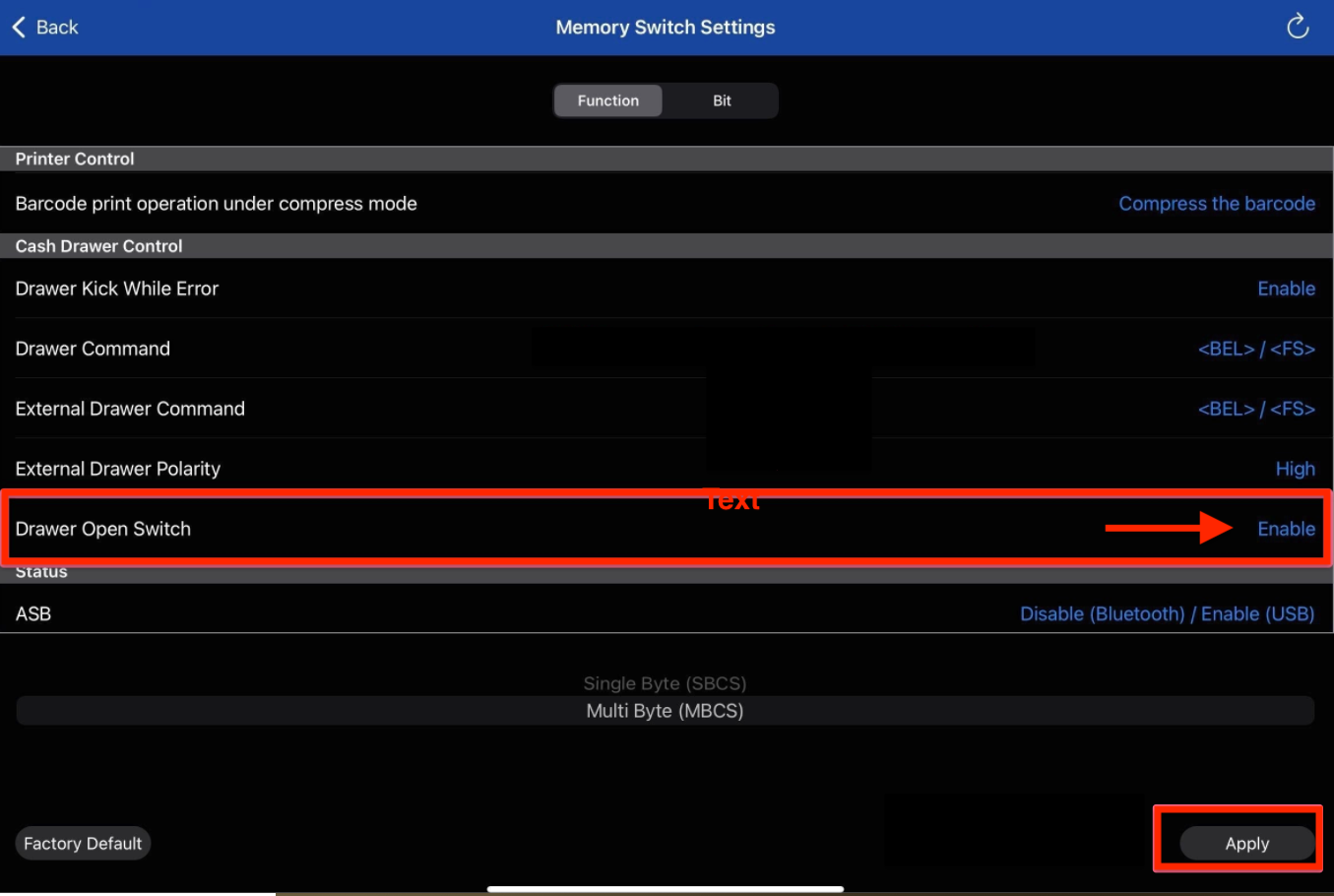Tap the External Drawer Polarity label
The width and height of the screenshot is (1334, 896).
click(118, 469)
